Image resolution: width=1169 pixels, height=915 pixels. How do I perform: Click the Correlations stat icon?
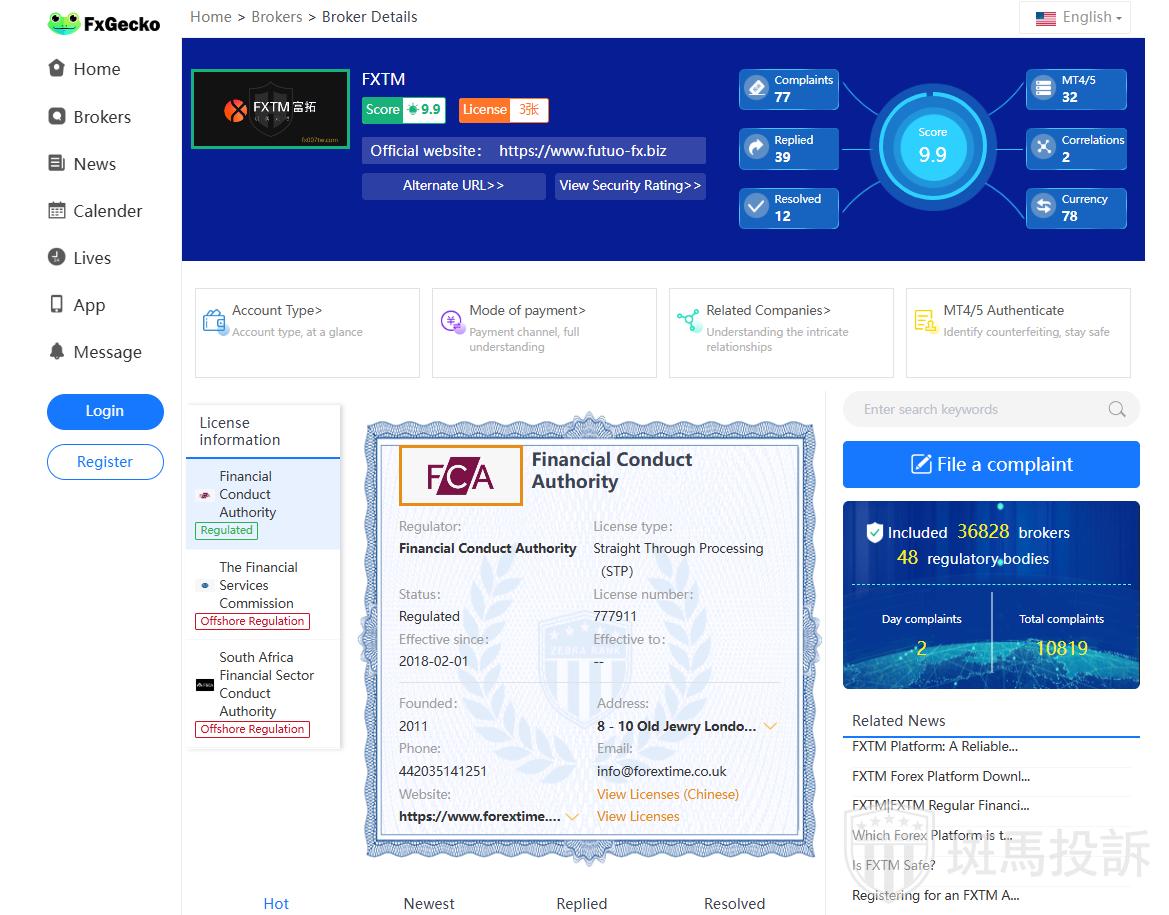[x=1044, y=148]
